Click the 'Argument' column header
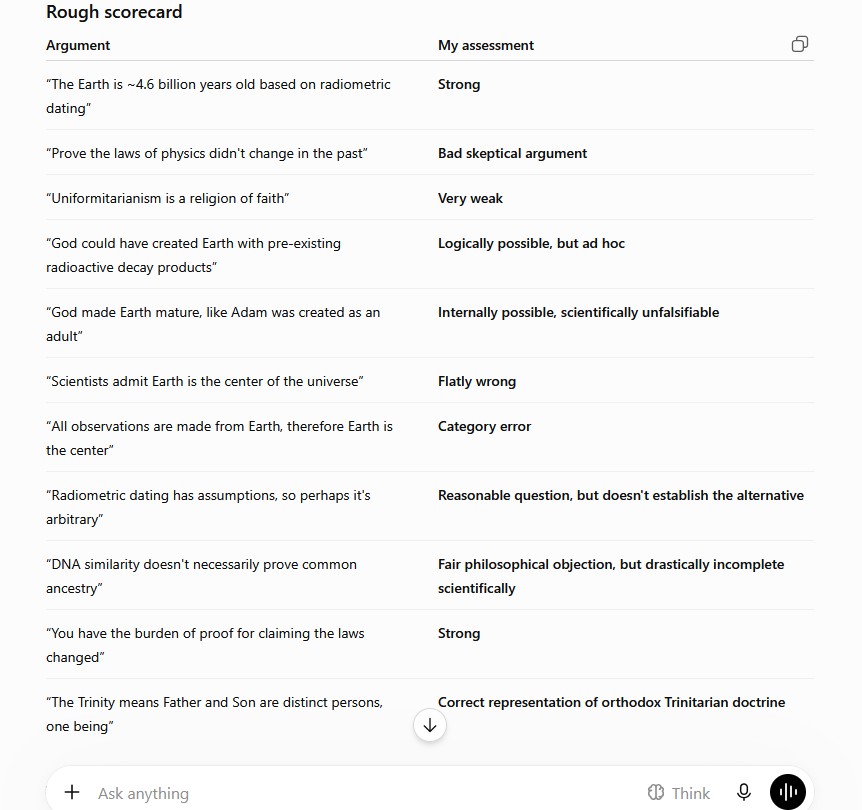This screenshot has height=810, width=862. pos(78,45)
